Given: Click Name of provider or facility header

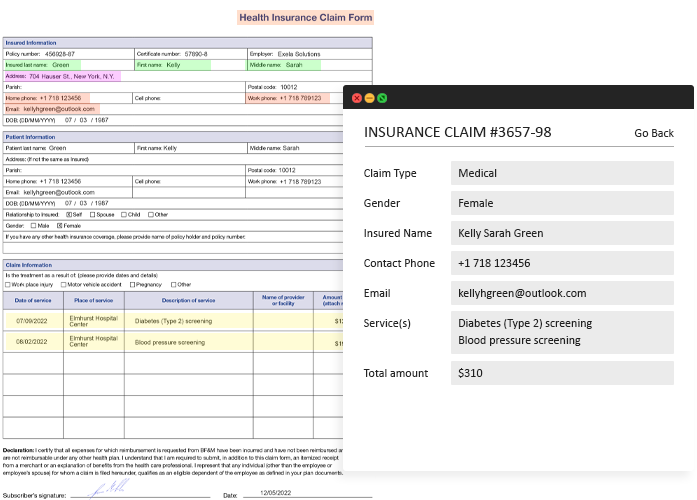Looking at the screenshot, I should 283,300.
